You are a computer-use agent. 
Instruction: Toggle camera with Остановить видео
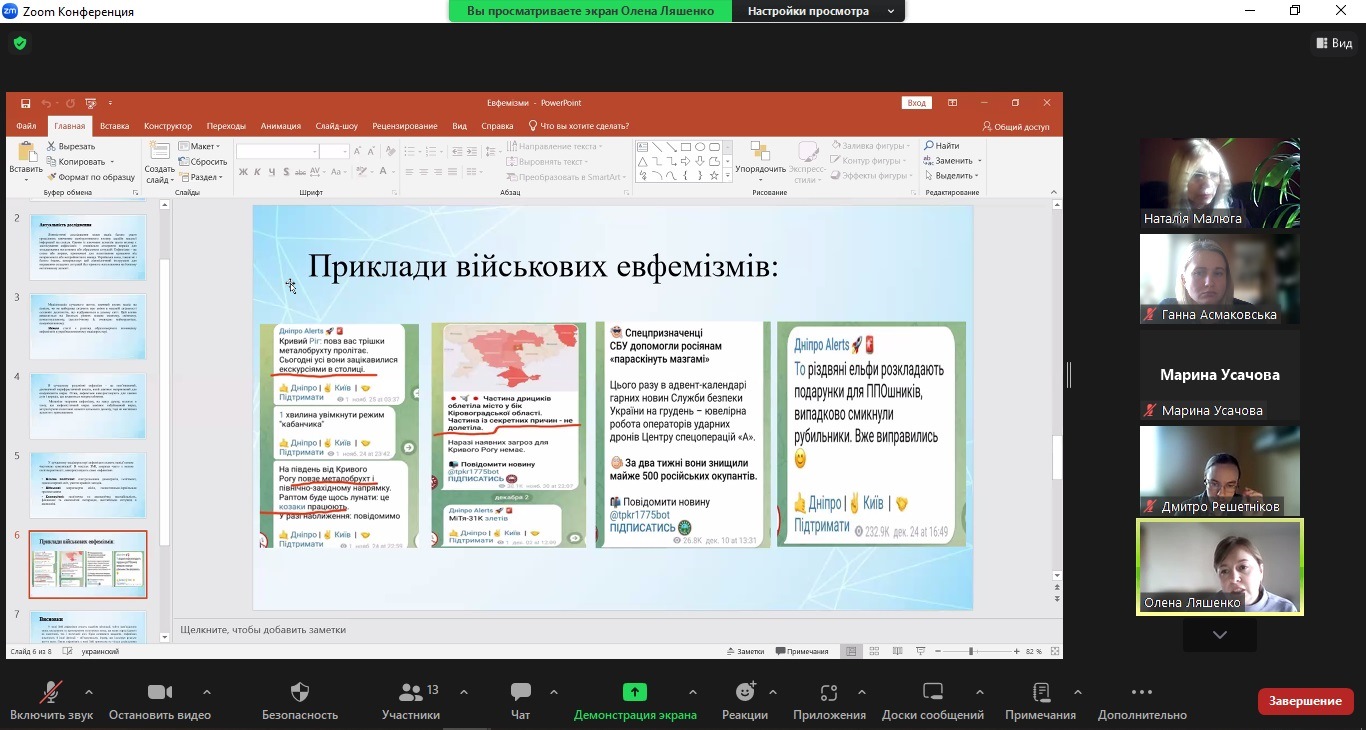160,692
